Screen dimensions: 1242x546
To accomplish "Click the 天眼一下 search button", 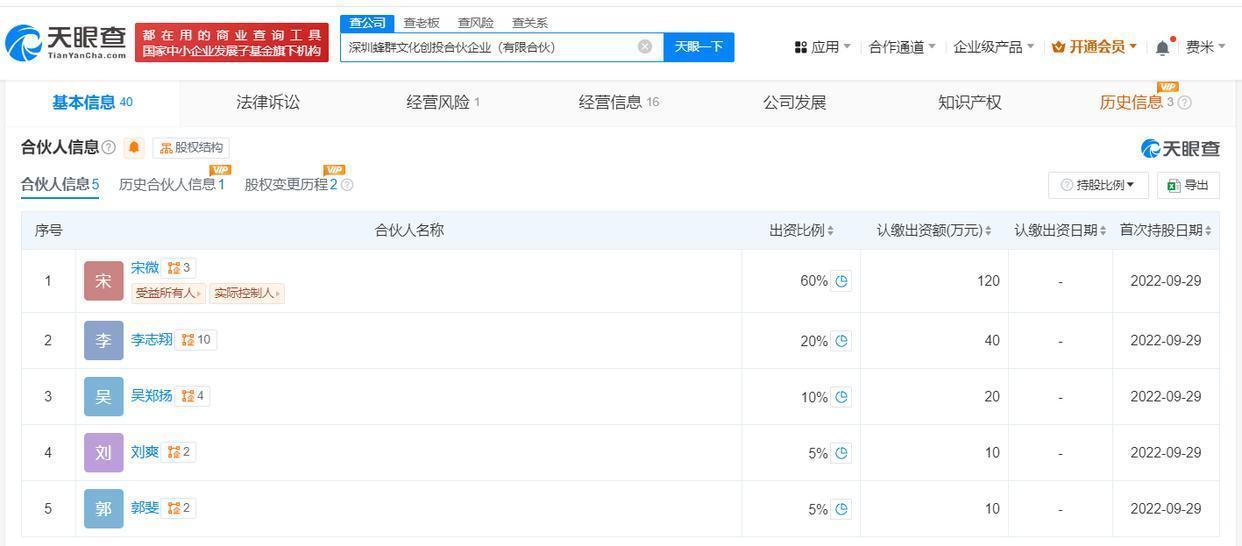I will [x=698, y=47].
